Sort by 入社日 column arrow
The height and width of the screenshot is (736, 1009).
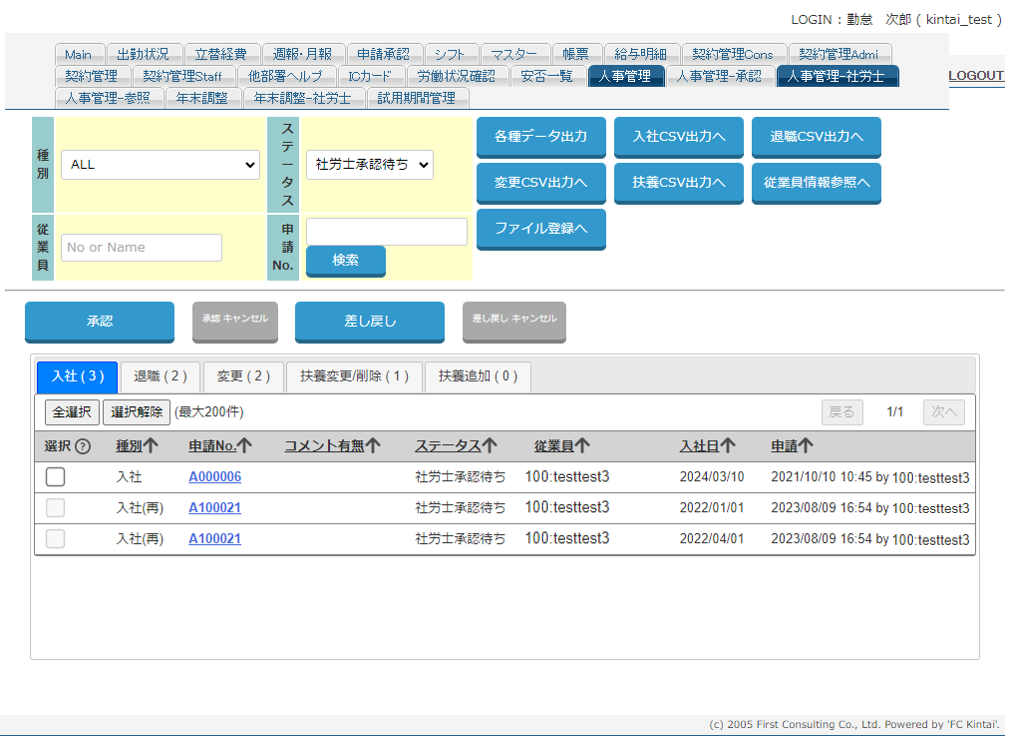click(727, 447)
